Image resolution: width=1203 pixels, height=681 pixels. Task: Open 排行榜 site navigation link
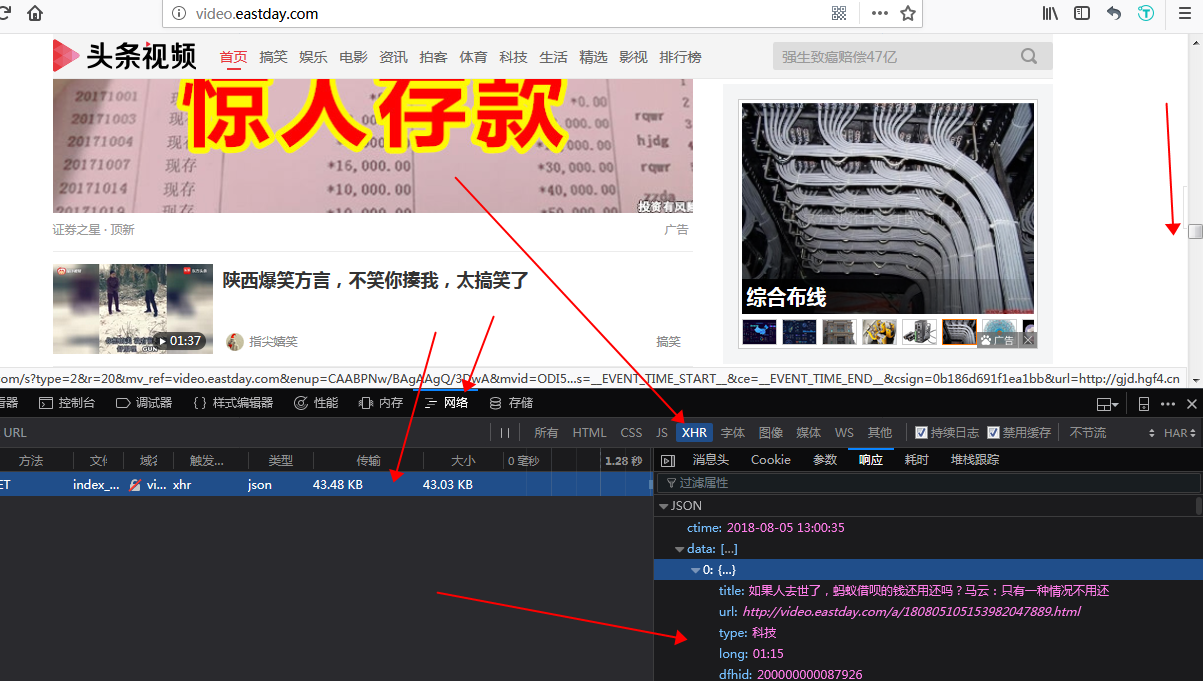click(x=680, y=57)
